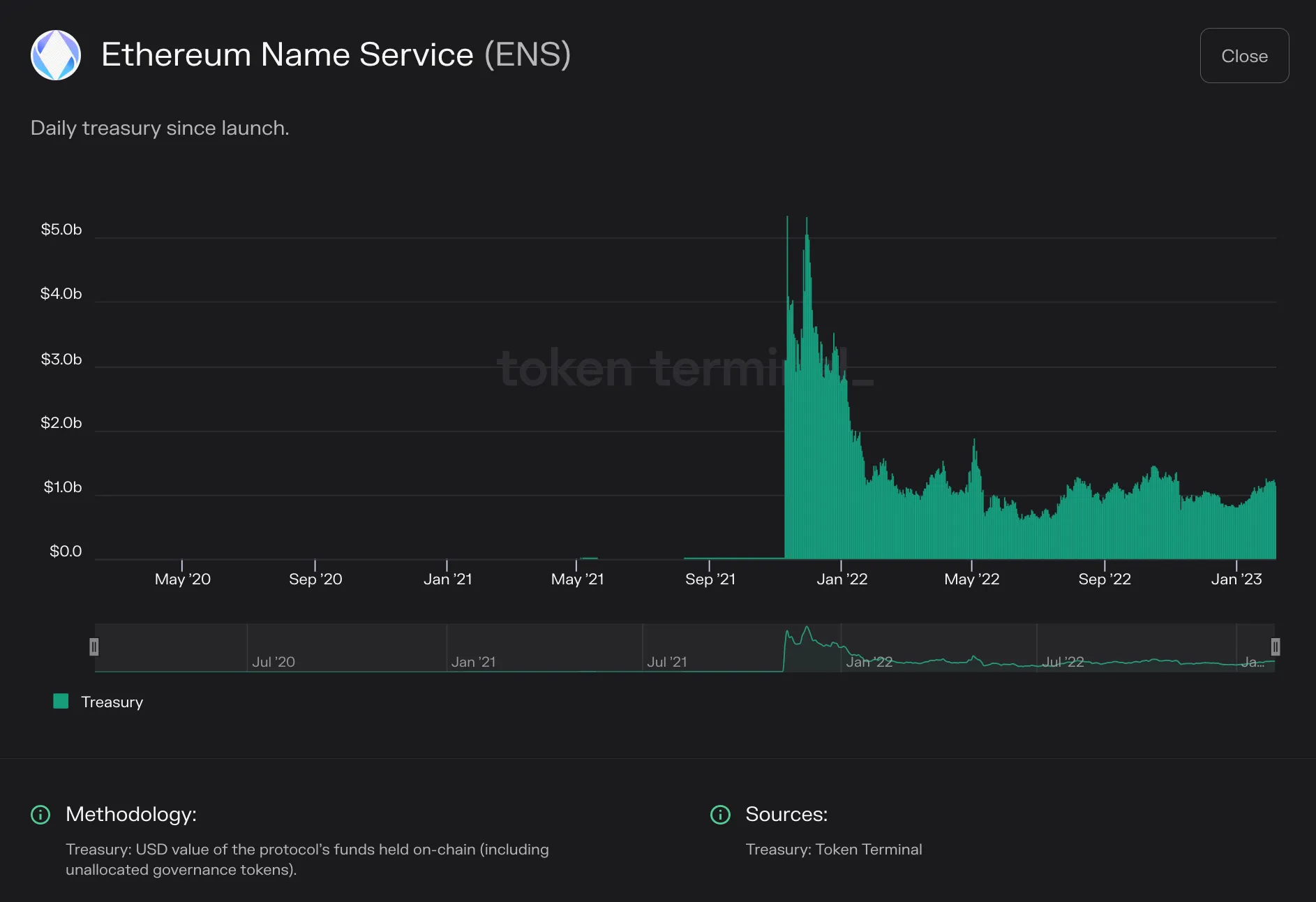
Task: Click the $0.0 y-axis label
Action: (x=66, y=552)
